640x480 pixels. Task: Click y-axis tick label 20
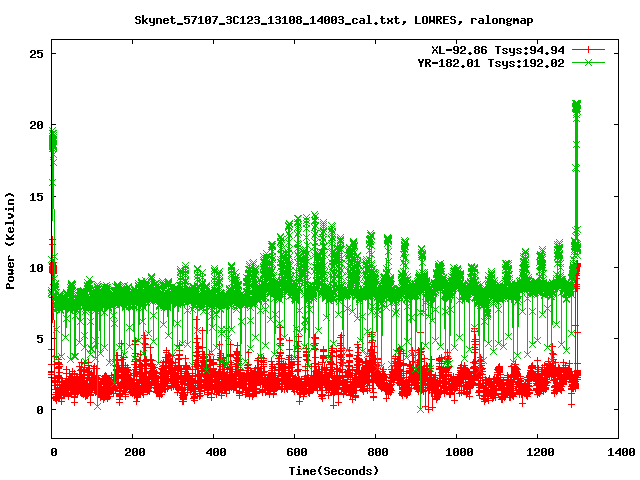(36, 125)
